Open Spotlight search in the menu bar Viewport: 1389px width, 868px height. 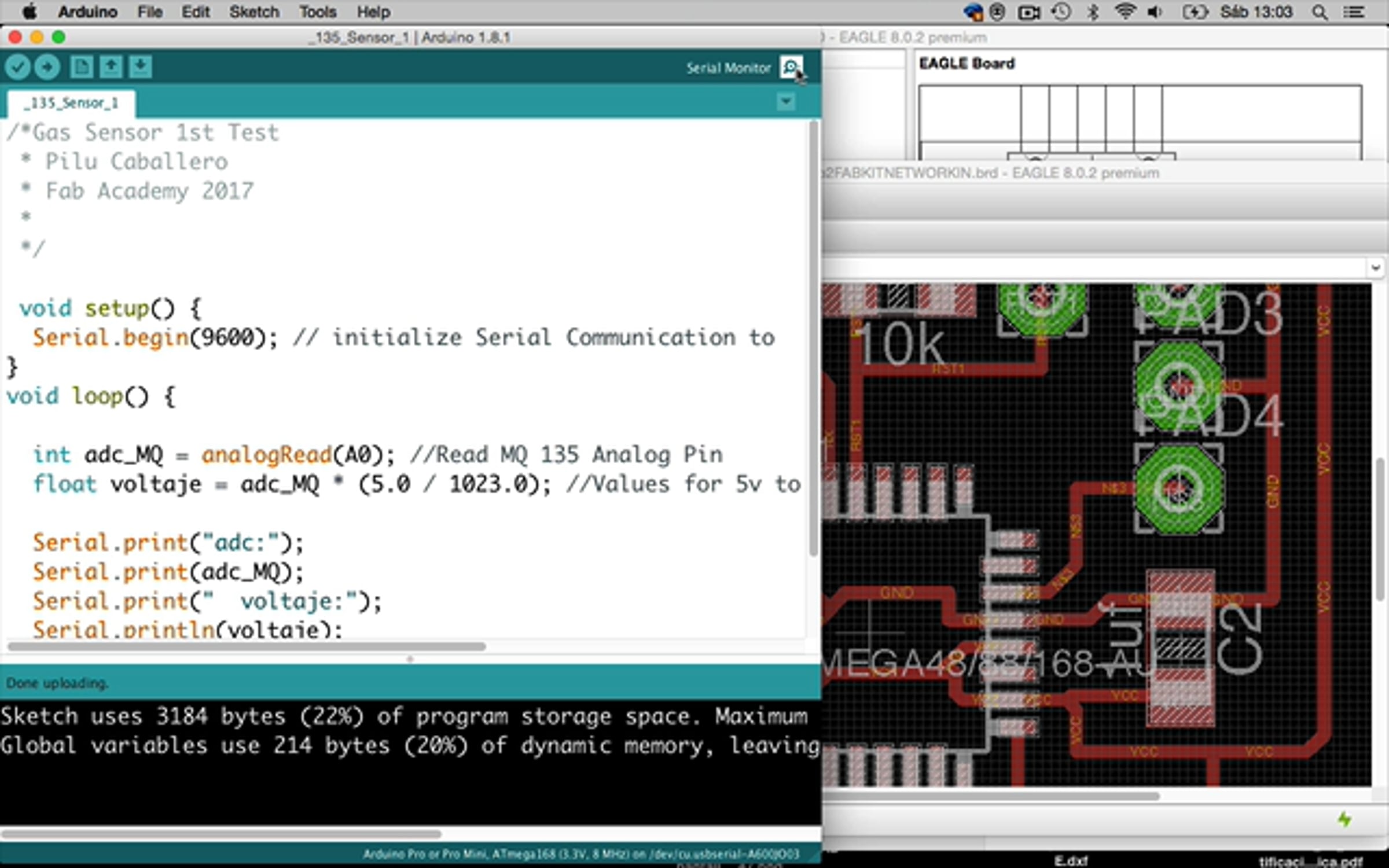point(1320,12)
